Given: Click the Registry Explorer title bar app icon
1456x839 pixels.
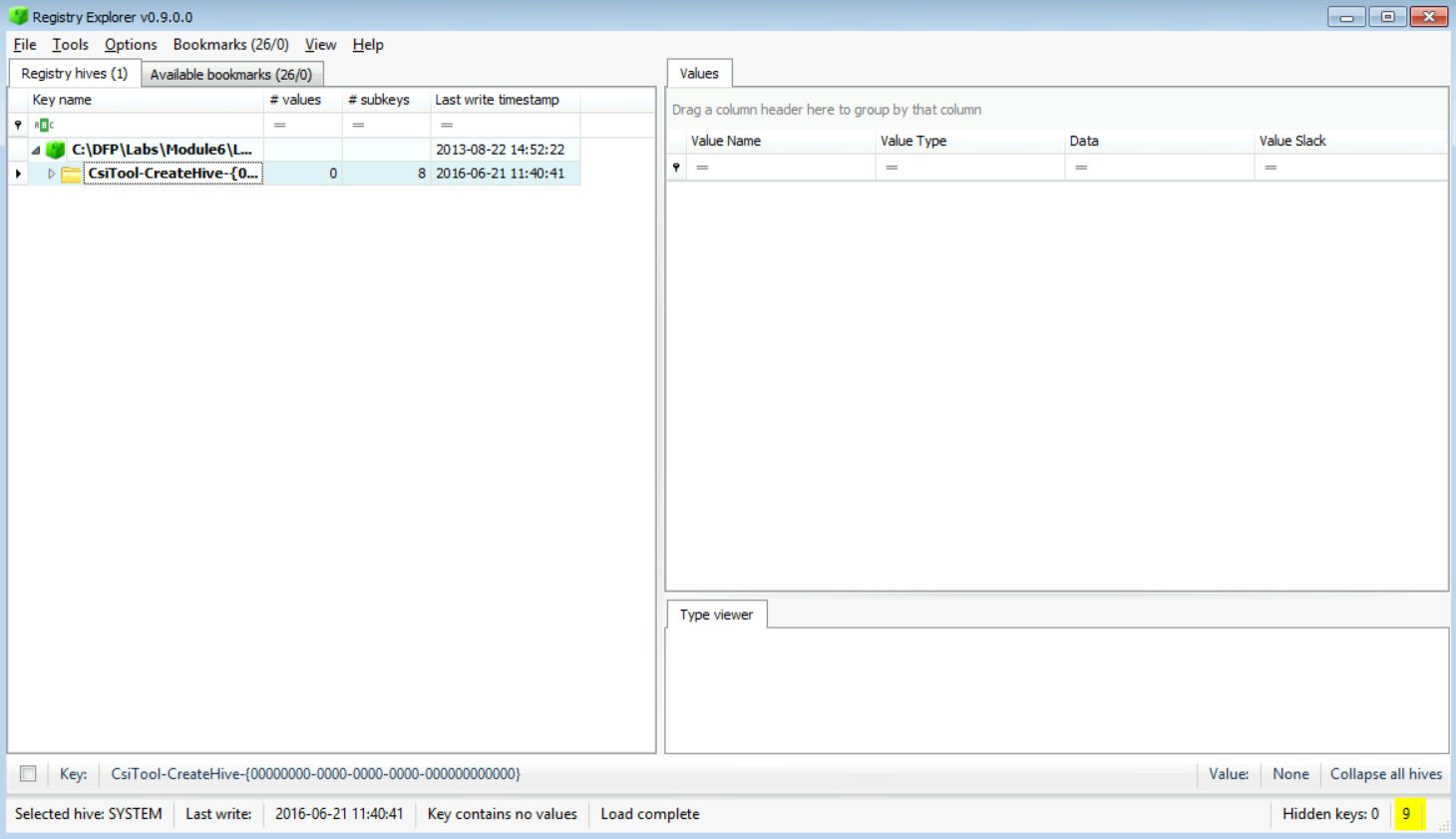Looking at the screenshot, I should click(18, 16).
